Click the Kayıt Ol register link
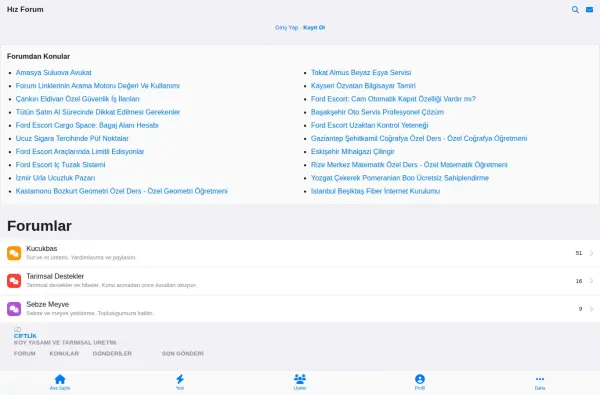Image resolution: width=600 pixels, height=395 pixels. (x=314, y=28)
